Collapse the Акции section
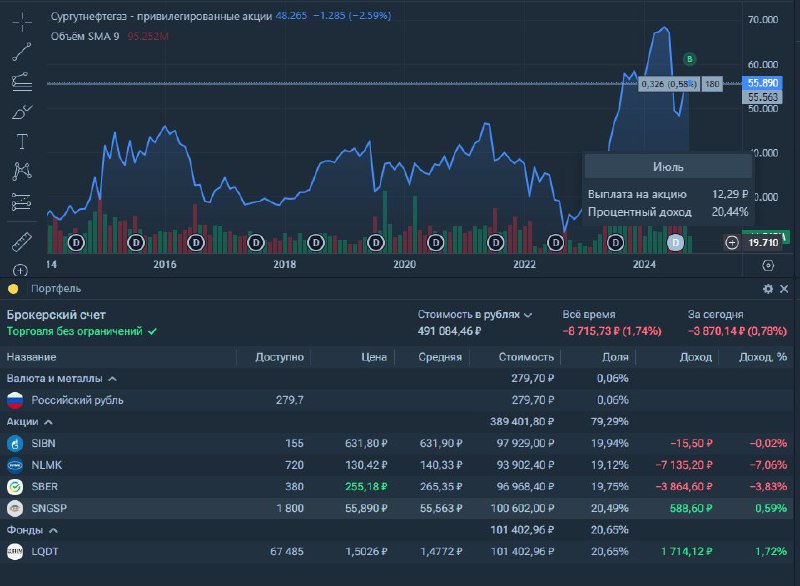The width and height of the screenshot is (800, 586). pos(48,422)
